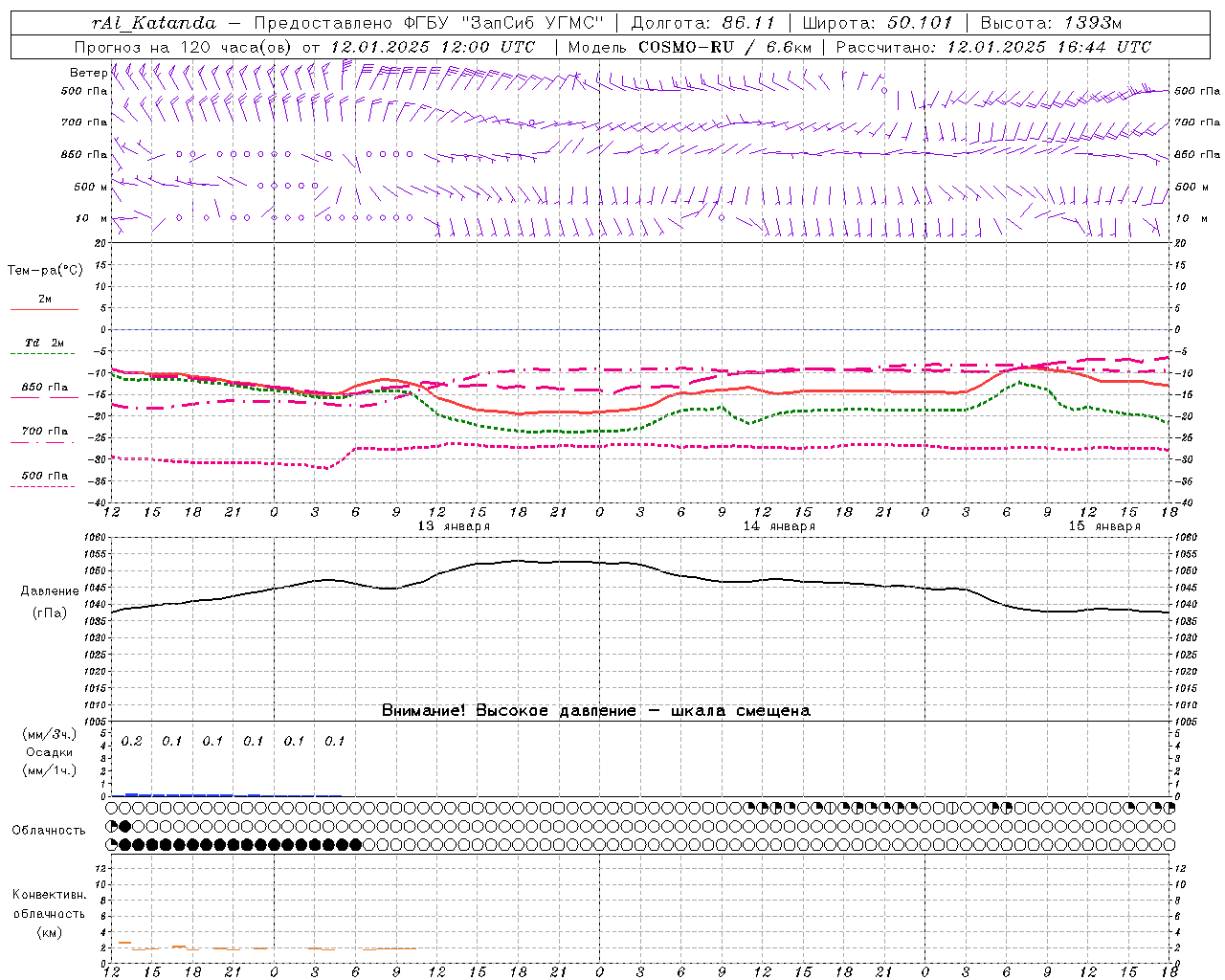
Task: Click the 'Конвективн.' convective cloud label
Action: point(49,895)
